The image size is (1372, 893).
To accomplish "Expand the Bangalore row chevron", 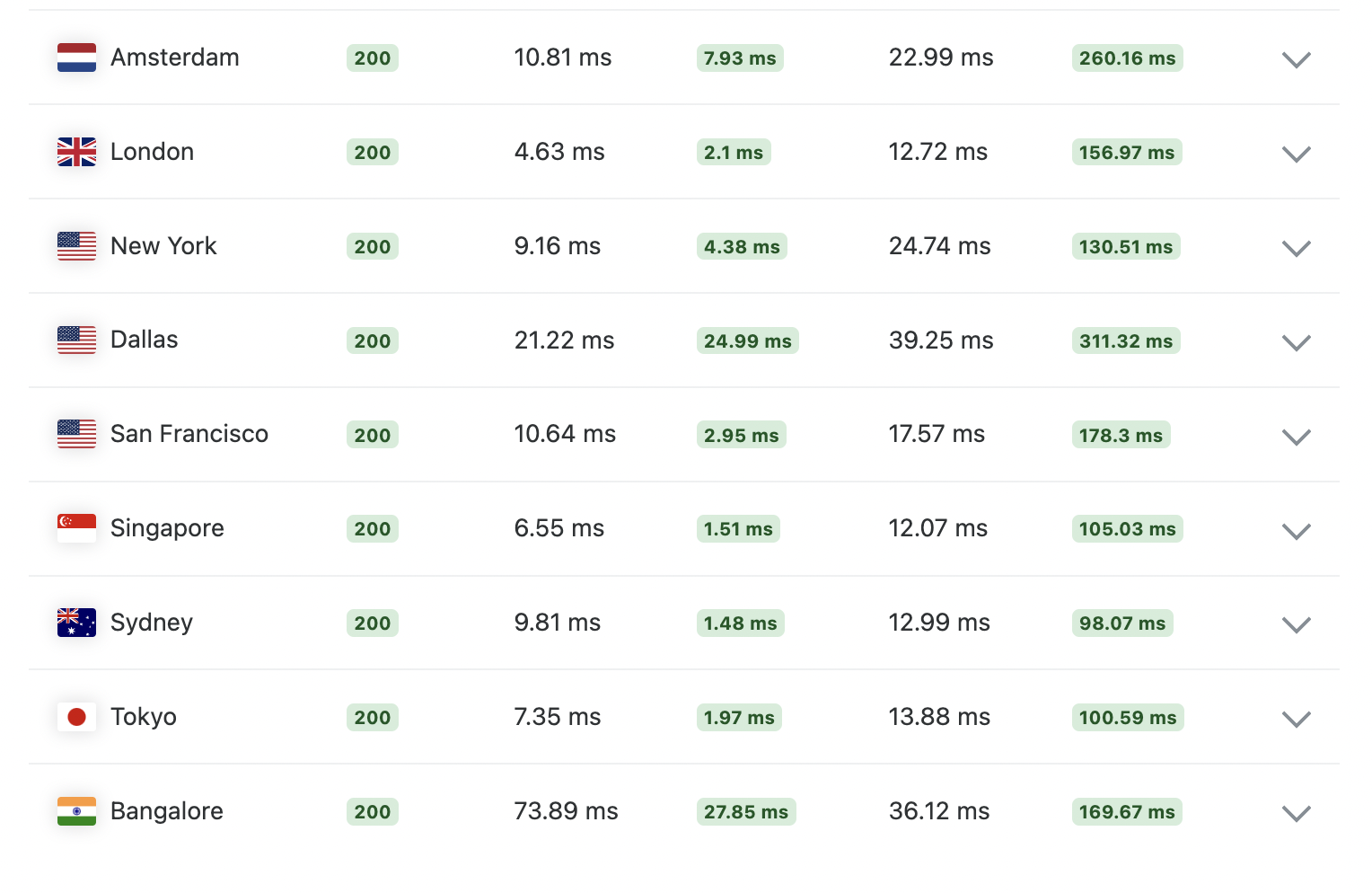I will click(x=1296, y=813).
